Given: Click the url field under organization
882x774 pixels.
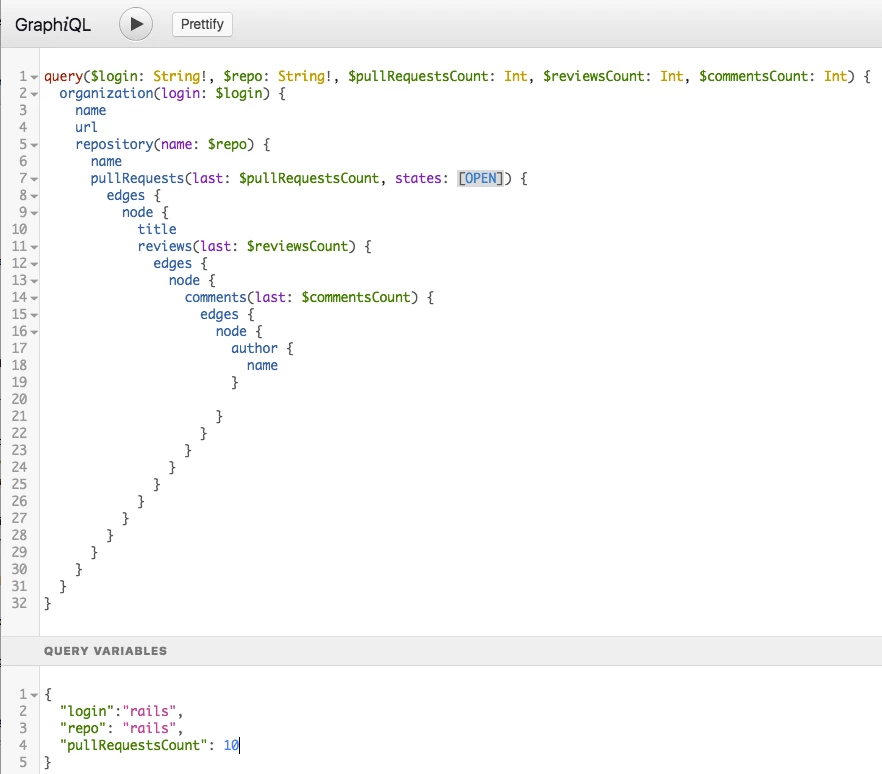Looking at the screenshot, I should pos(86,128).
